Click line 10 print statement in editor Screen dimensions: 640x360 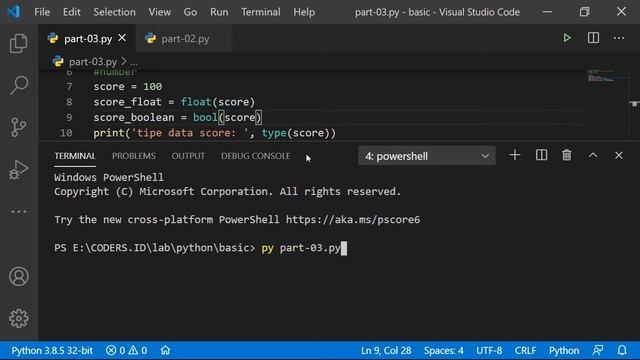[215, 133]
